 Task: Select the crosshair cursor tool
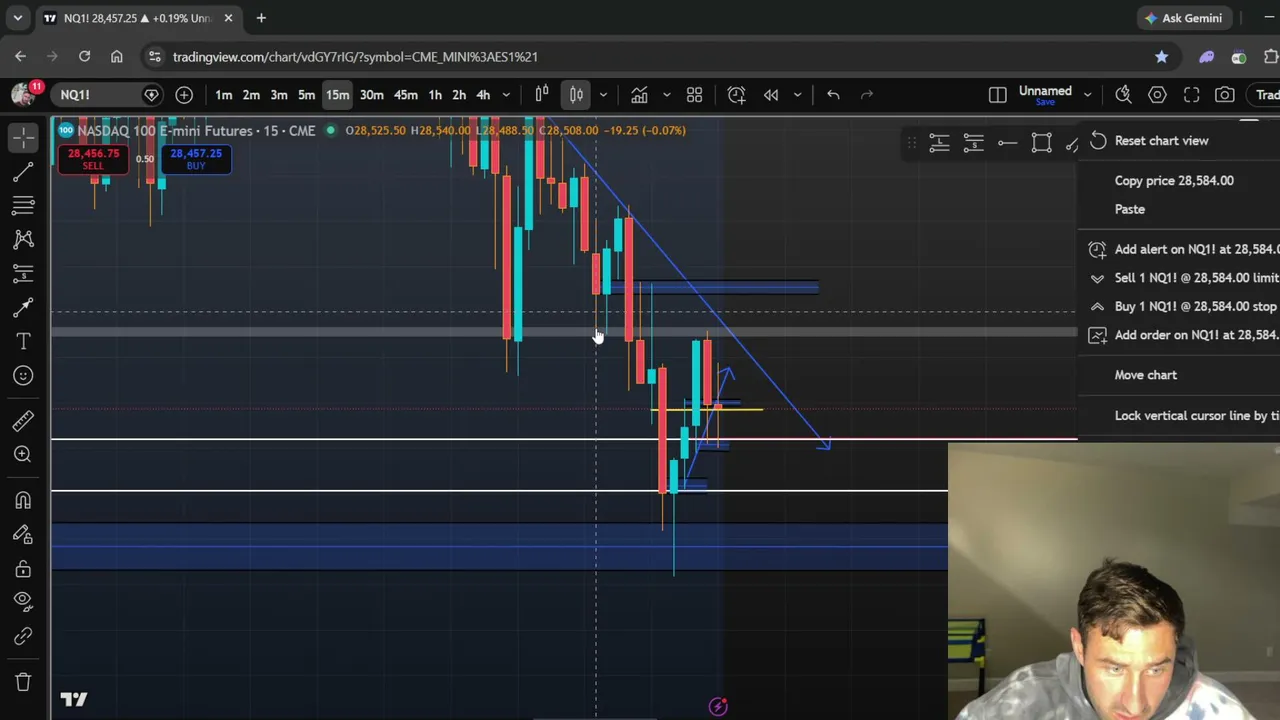(23, 138)
